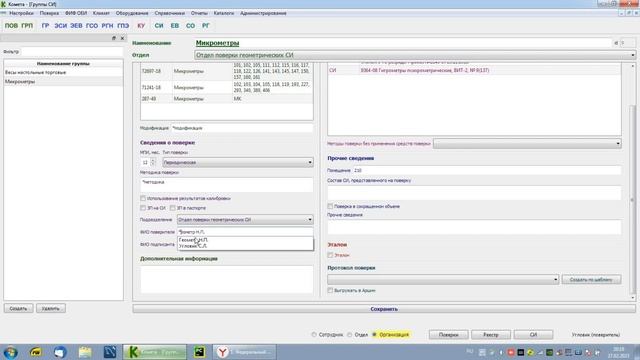The image size is (640, 360).
Task: Select the ГР toolbar button
Action: [45, 25]
